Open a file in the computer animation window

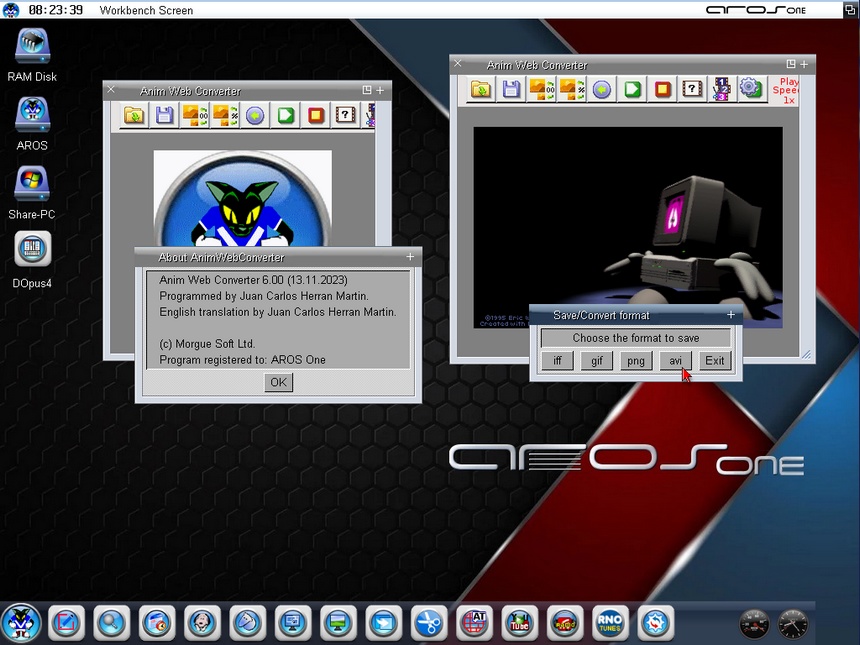481,89
